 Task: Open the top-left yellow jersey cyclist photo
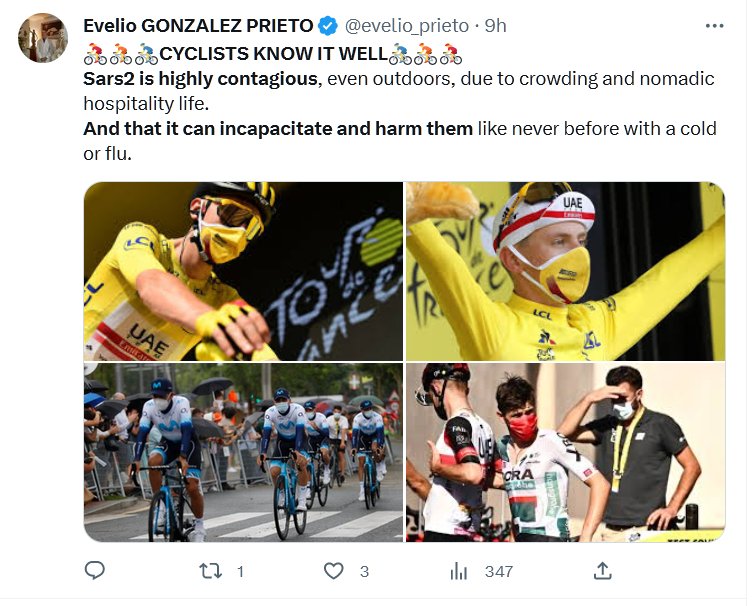point(243,271)
